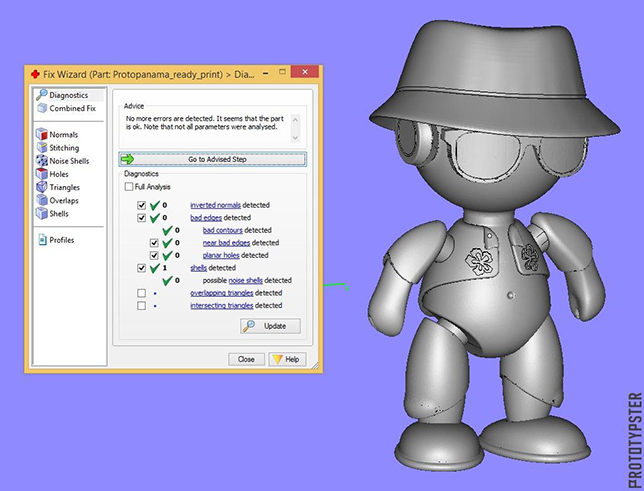
Task: Open the Diagnostics page
Action: click(x=69, y=95)
